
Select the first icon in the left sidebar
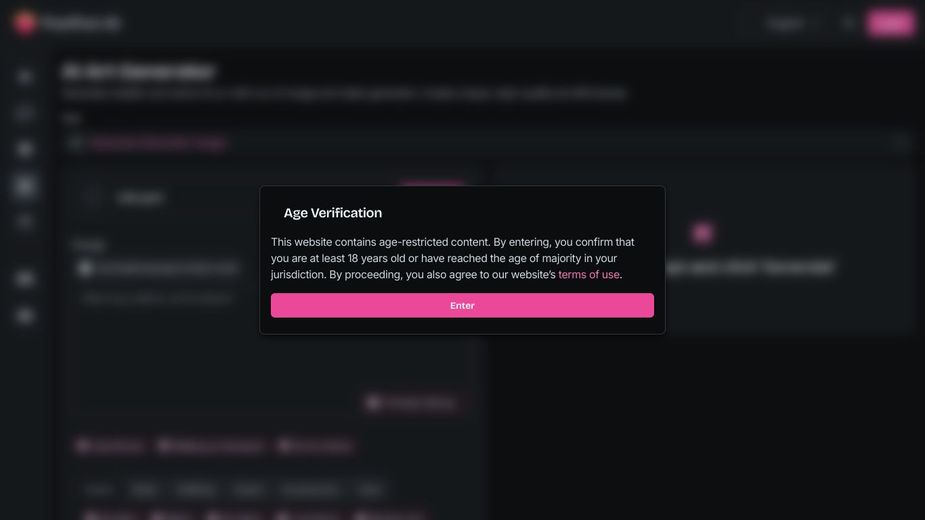click(26, 76)
